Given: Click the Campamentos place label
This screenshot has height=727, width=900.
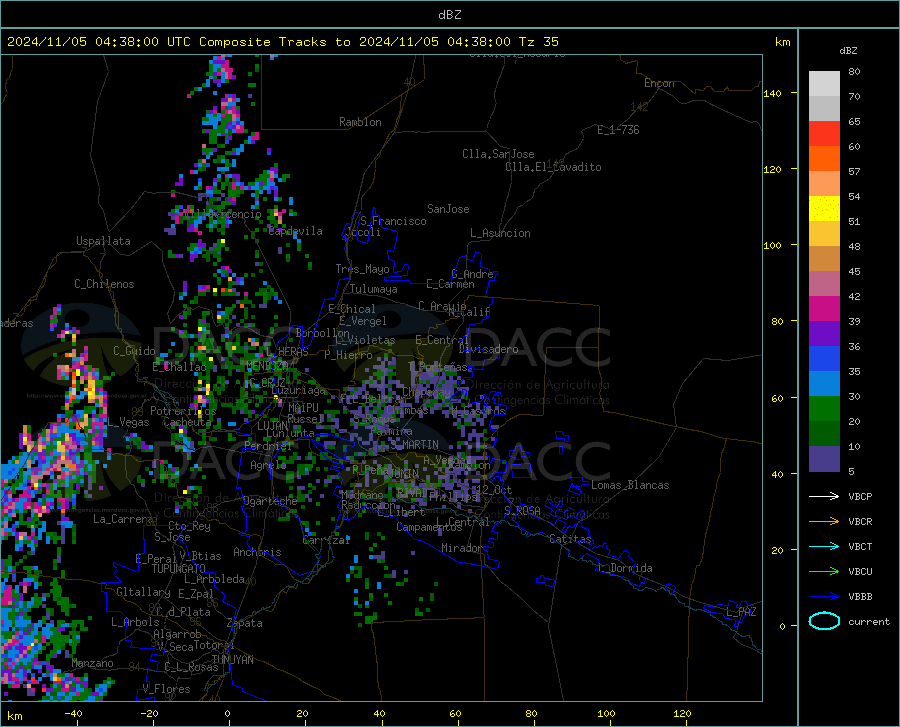Looking at the screenshot, I should (429, 527).
